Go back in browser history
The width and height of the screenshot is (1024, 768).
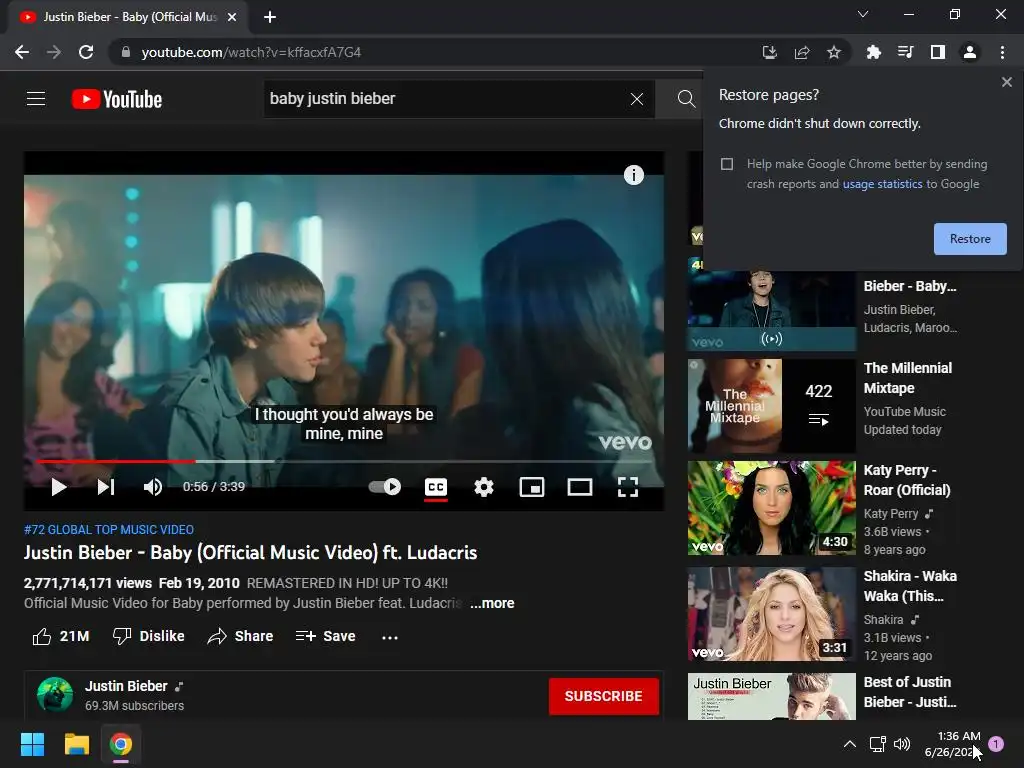point(22,52)
